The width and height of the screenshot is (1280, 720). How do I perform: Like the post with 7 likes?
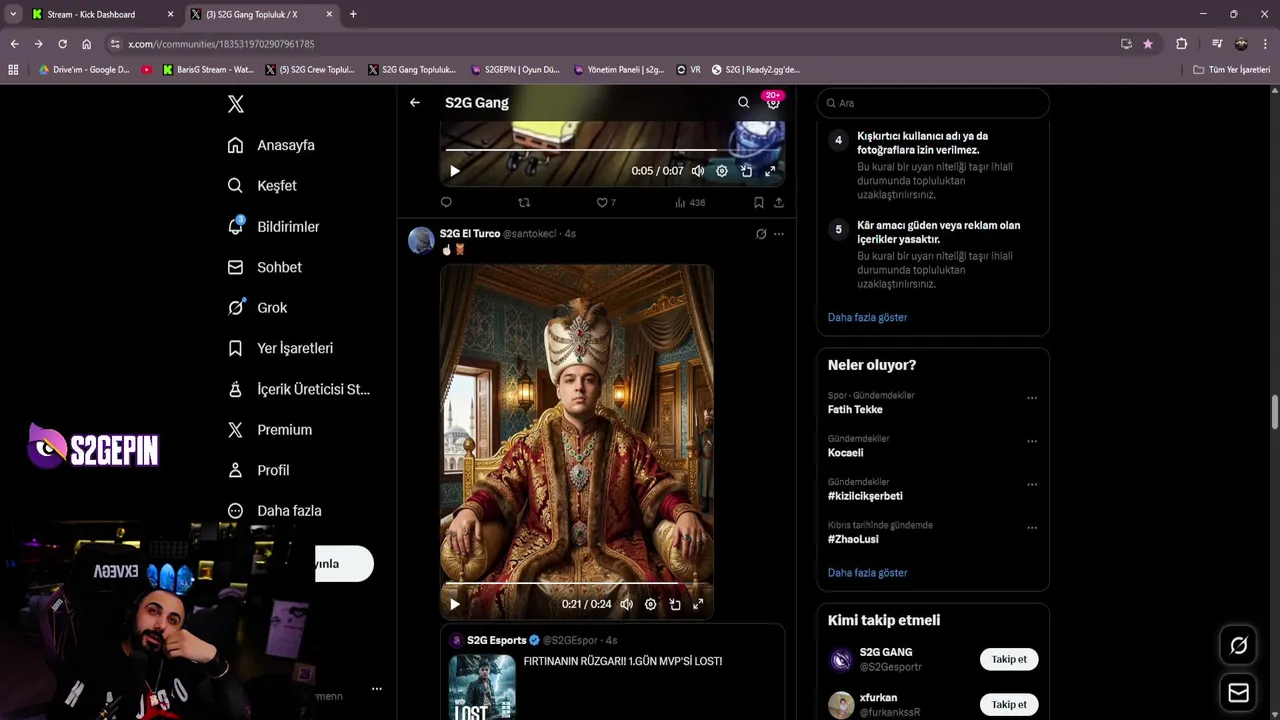(x=606, y=202)
